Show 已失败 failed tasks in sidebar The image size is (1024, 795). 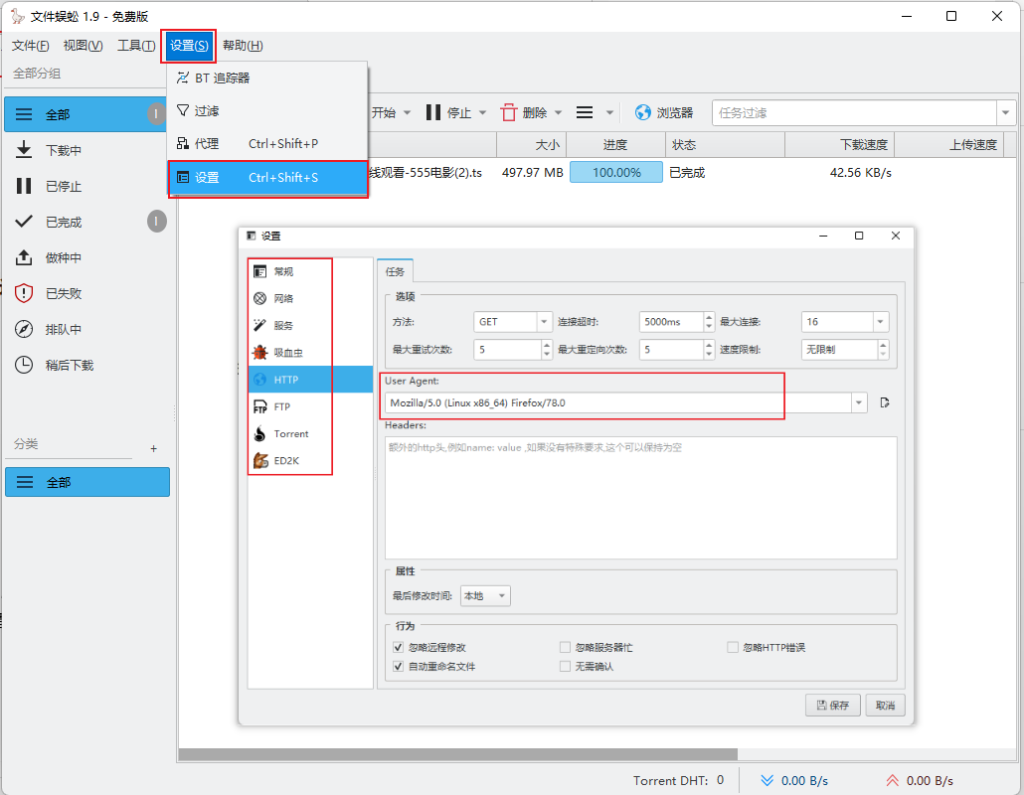[24, 293]
